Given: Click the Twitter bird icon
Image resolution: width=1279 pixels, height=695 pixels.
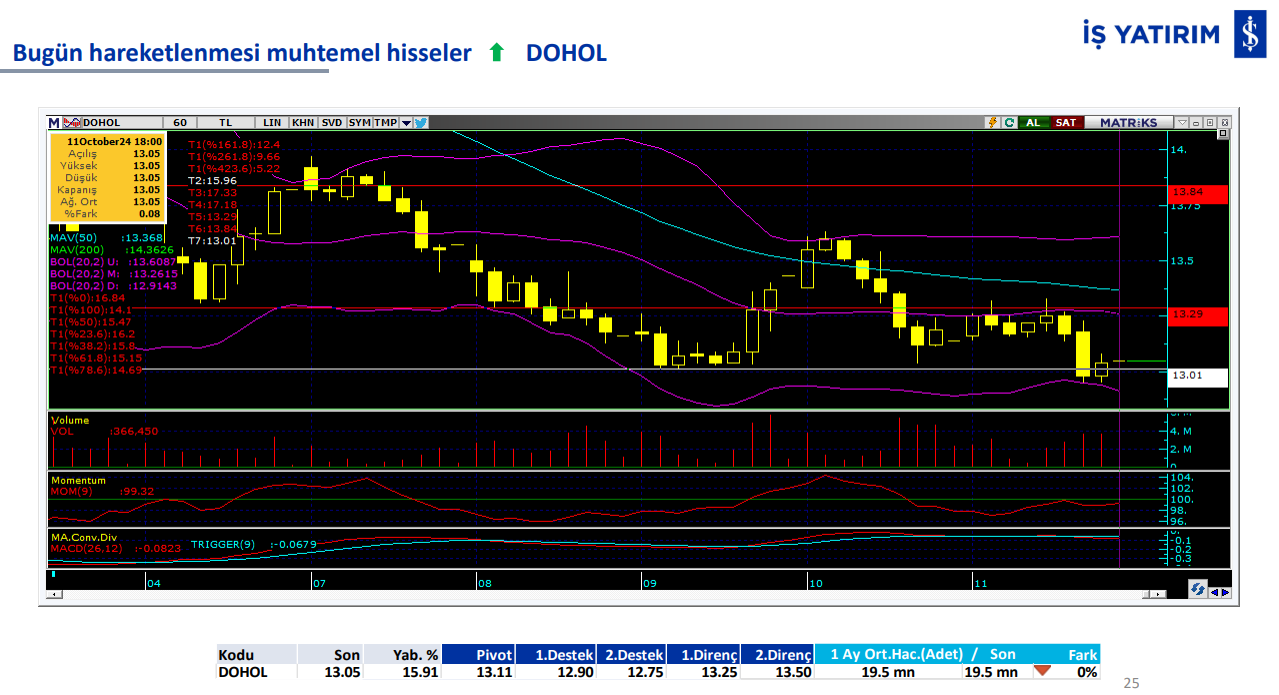Looking at the screenshot, I should pos(421,123).
